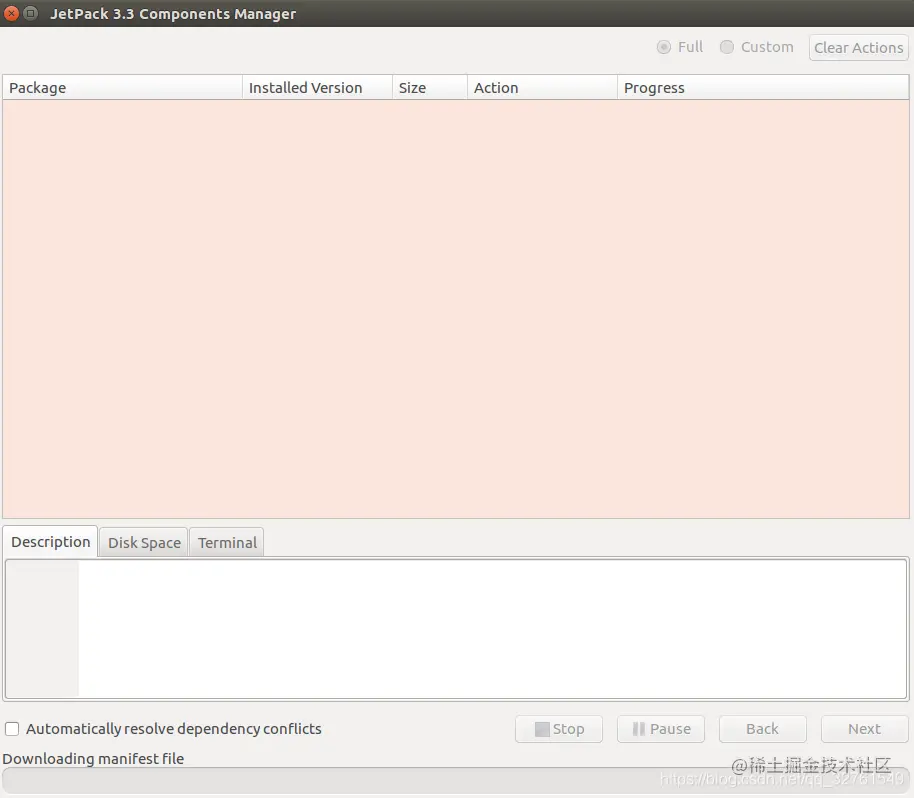
Task: Sort by the Installed Version column header
Action: (x=317, y=87)
